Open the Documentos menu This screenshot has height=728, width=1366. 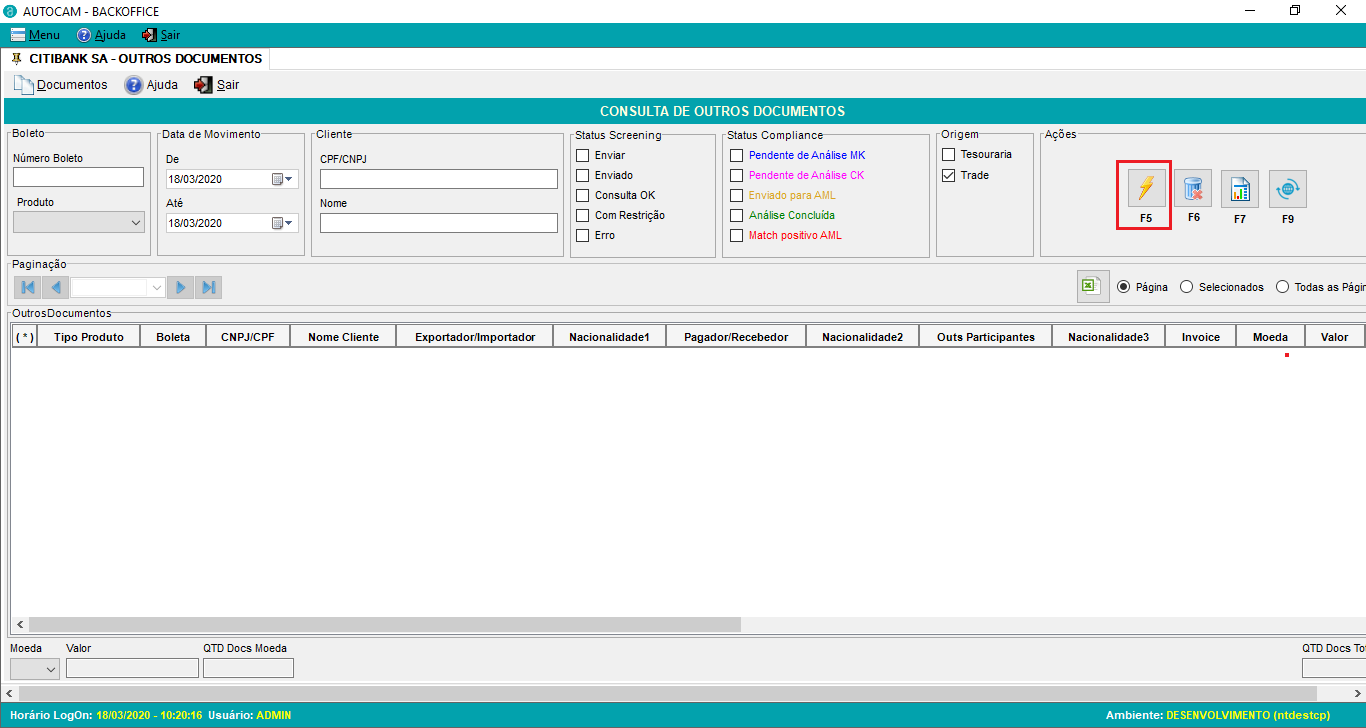[x=61, y=85]
